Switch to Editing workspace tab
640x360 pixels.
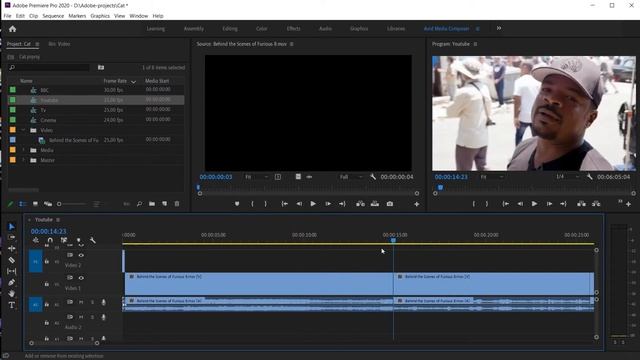click(x=230, y=29)
